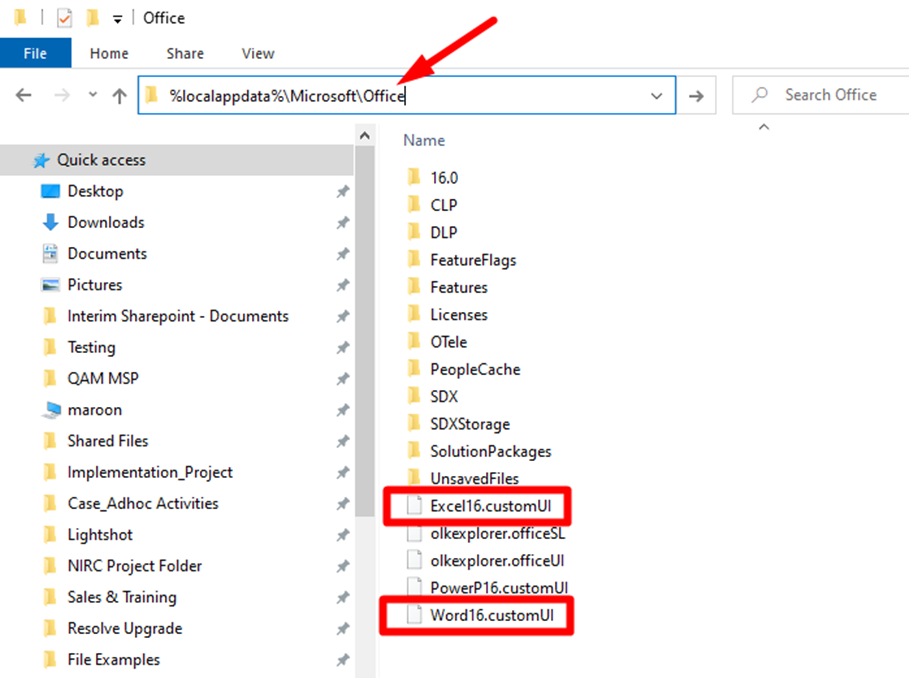Viewport: 909px width, 678px height.
Task: Open the address bar history dropdown
Action: tap(655, 94)
